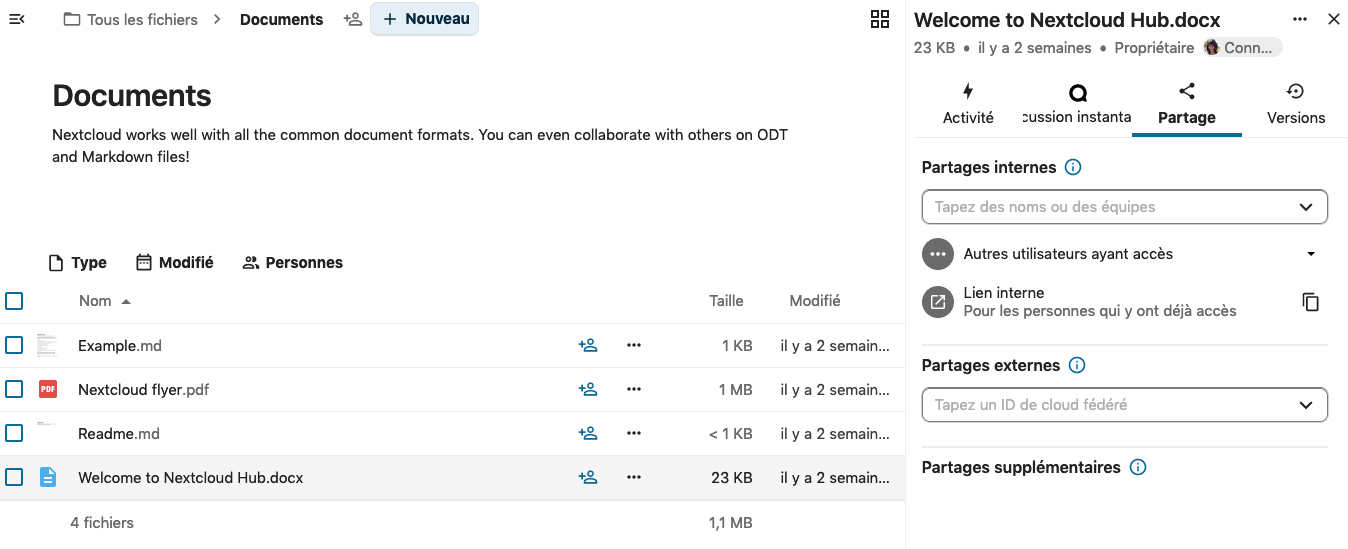Tick the Readme.md file checkbox

click(14, 434)
